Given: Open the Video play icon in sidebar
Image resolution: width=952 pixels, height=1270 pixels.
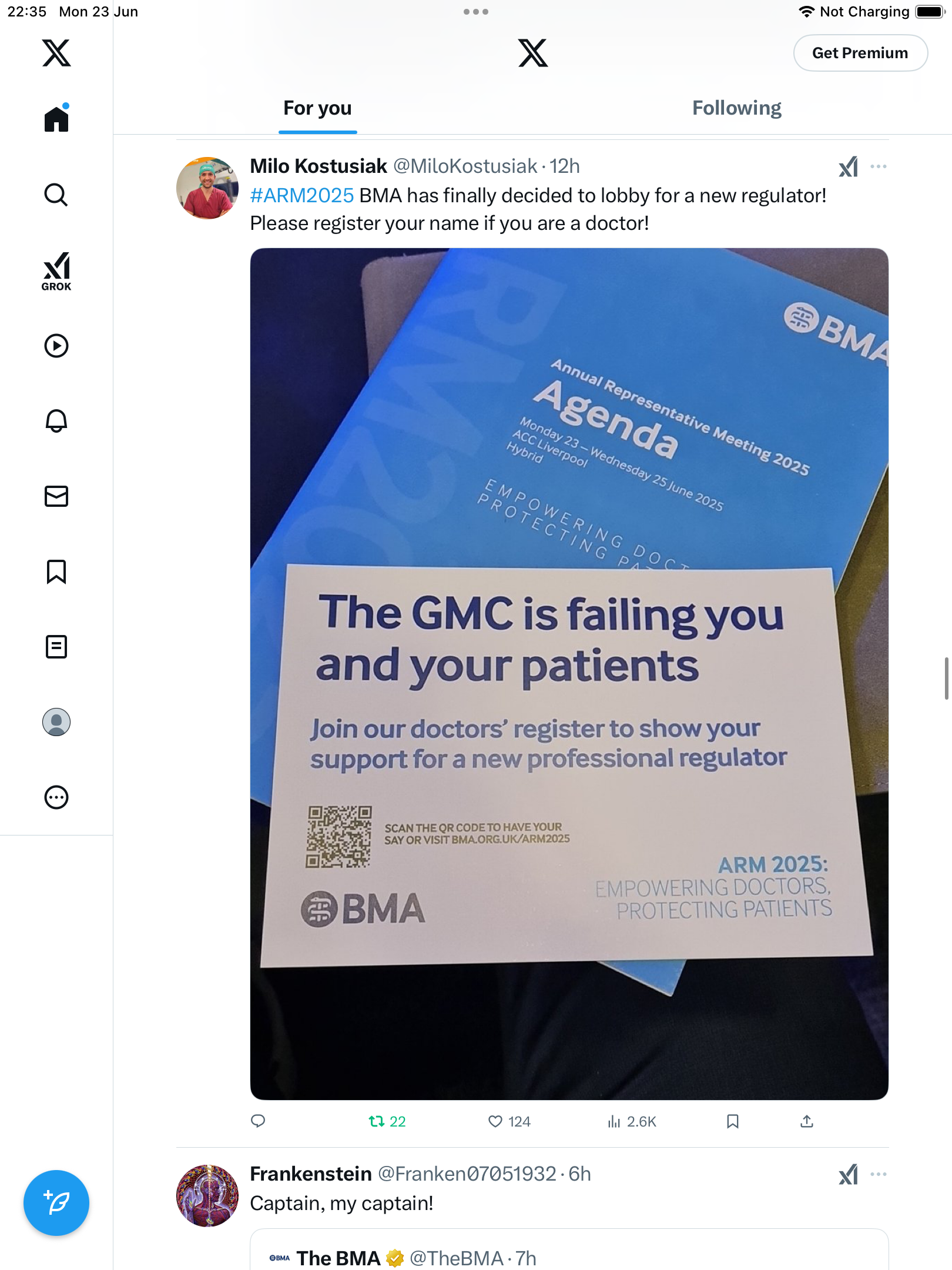Looking at the screenshot, I should coord(56,346).
